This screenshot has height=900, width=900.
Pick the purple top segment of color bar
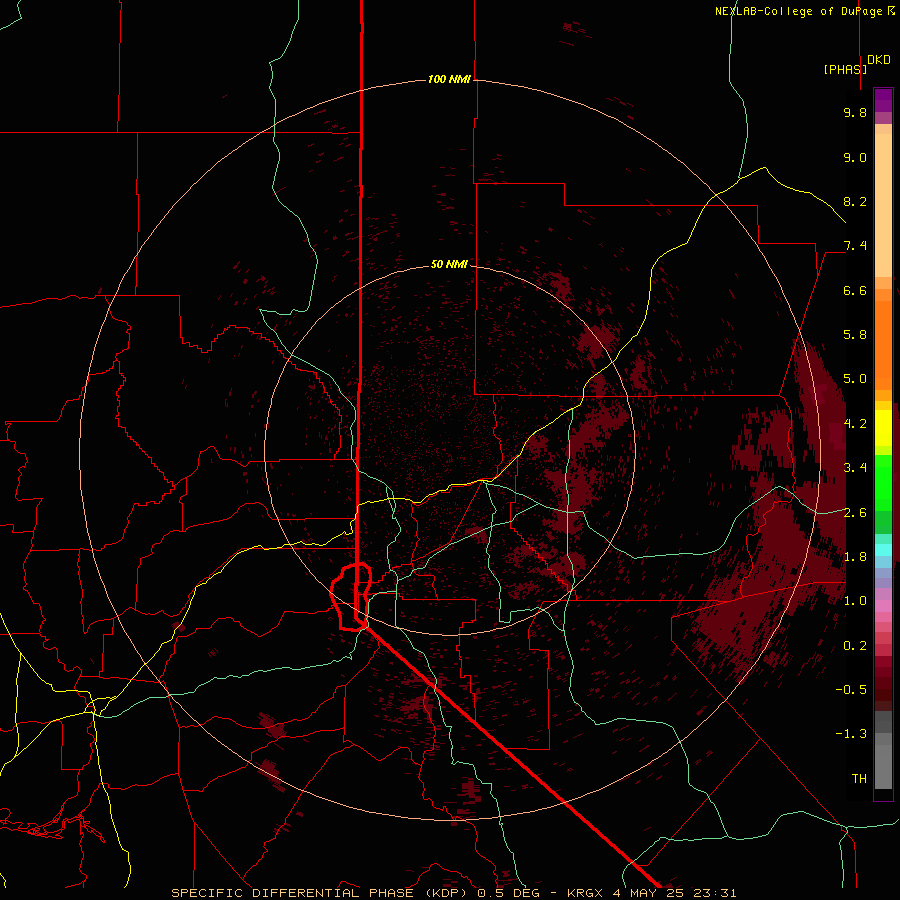coord(883,100)
